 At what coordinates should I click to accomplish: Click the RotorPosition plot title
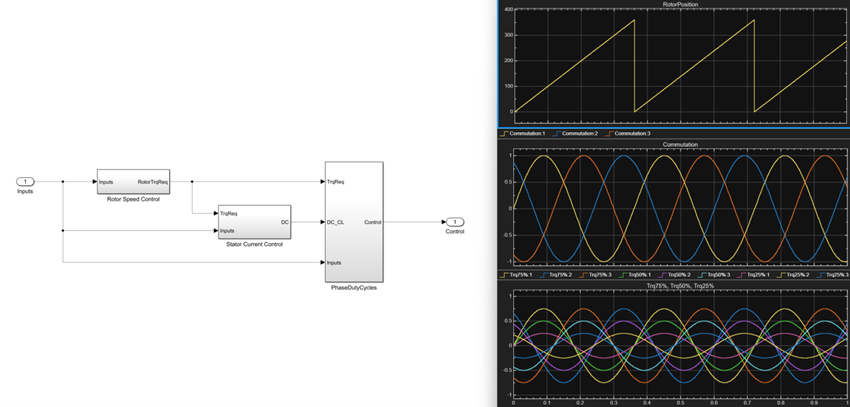[680, 4]
